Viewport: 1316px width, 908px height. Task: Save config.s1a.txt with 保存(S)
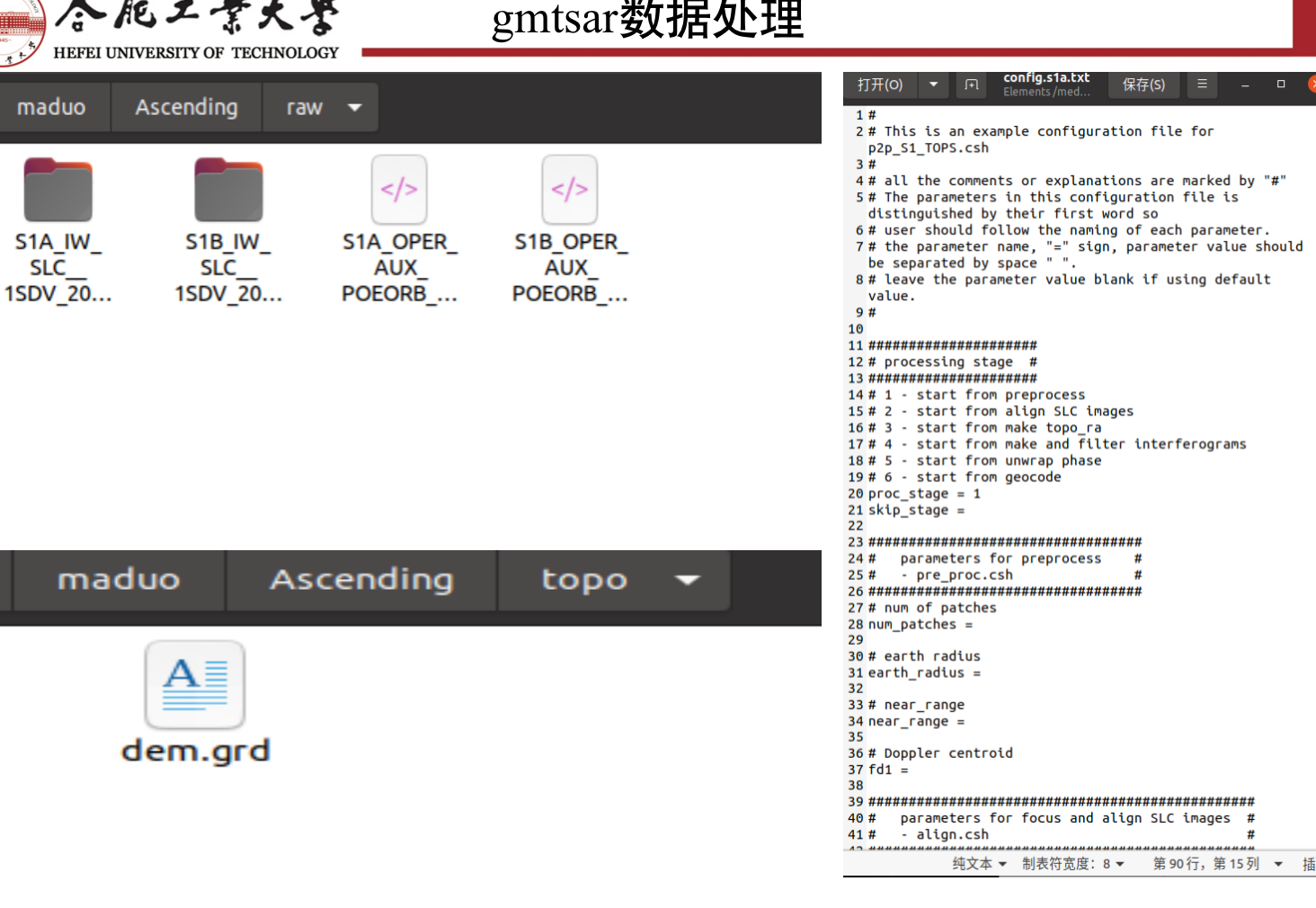1143,85
